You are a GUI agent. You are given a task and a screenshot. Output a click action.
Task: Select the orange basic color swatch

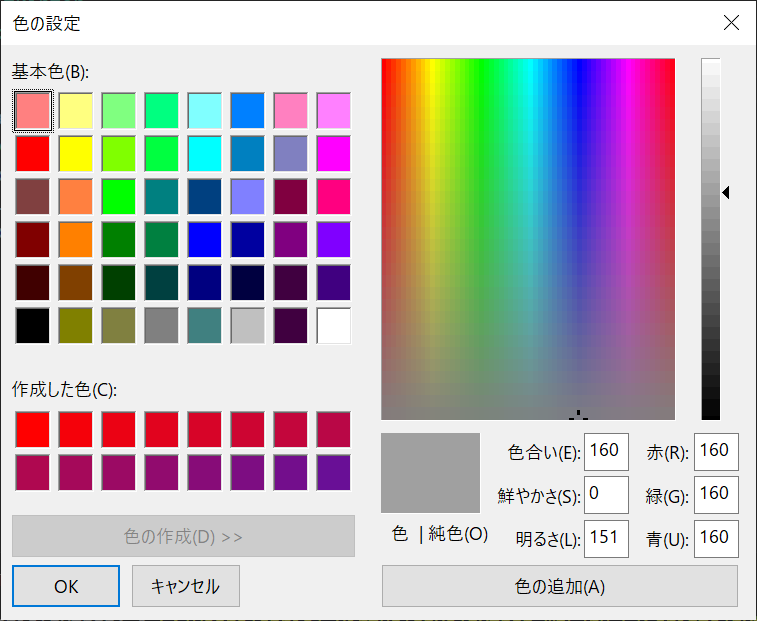pyautogui.click(x=75, y=240)
